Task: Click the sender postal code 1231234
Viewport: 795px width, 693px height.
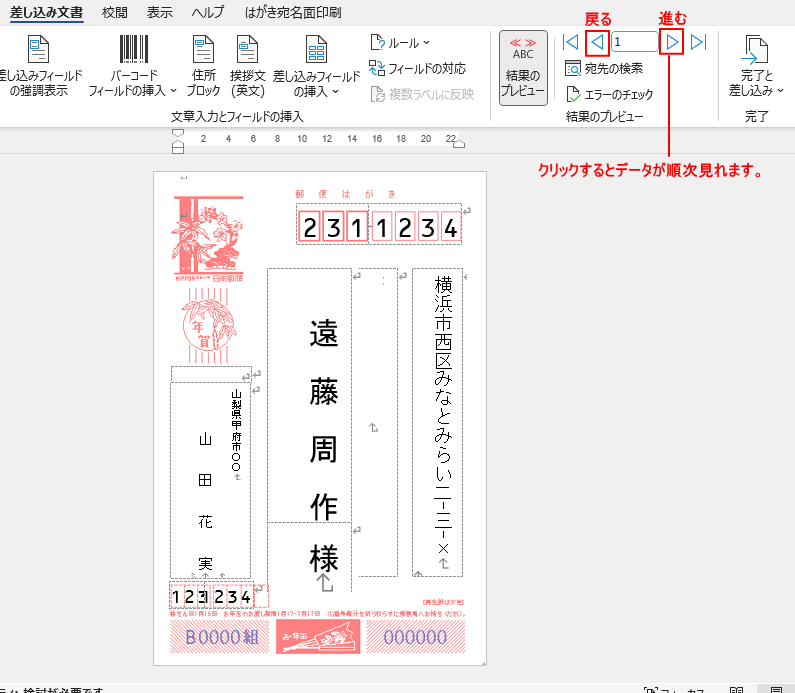Action: [211, 597]
